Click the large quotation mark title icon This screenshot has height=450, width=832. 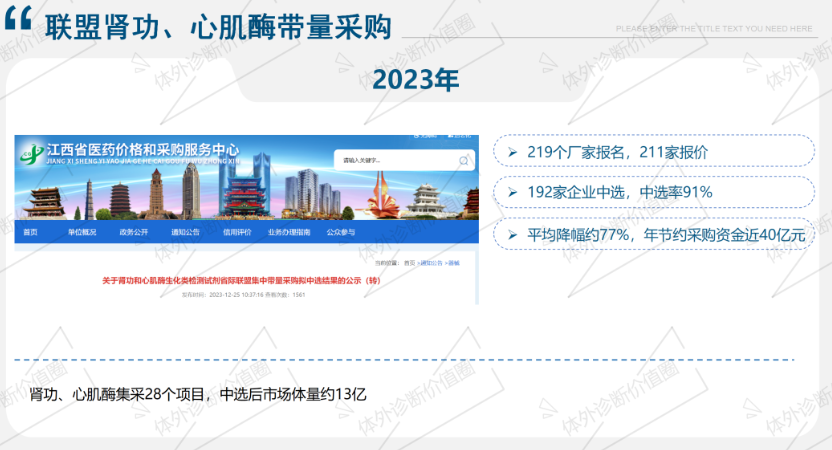click(25, 26)
